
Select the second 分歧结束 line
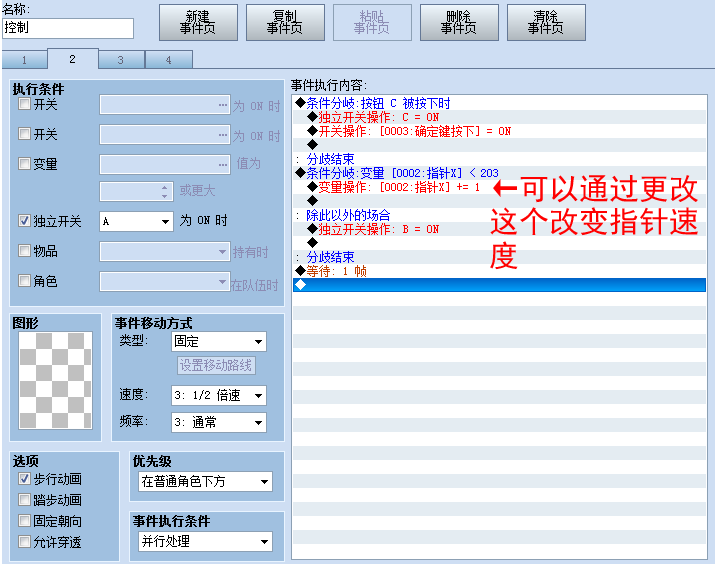click(x=499, y=257)
